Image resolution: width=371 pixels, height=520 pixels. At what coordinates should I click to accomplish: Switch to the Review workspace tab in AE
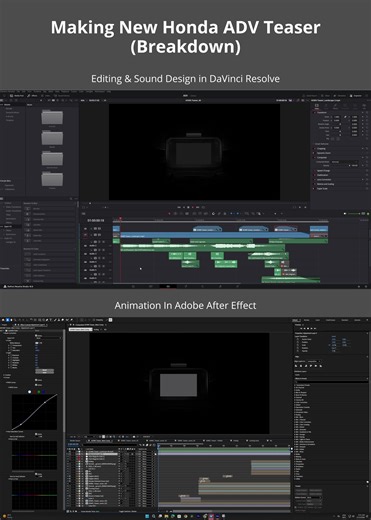pos(306,320)
